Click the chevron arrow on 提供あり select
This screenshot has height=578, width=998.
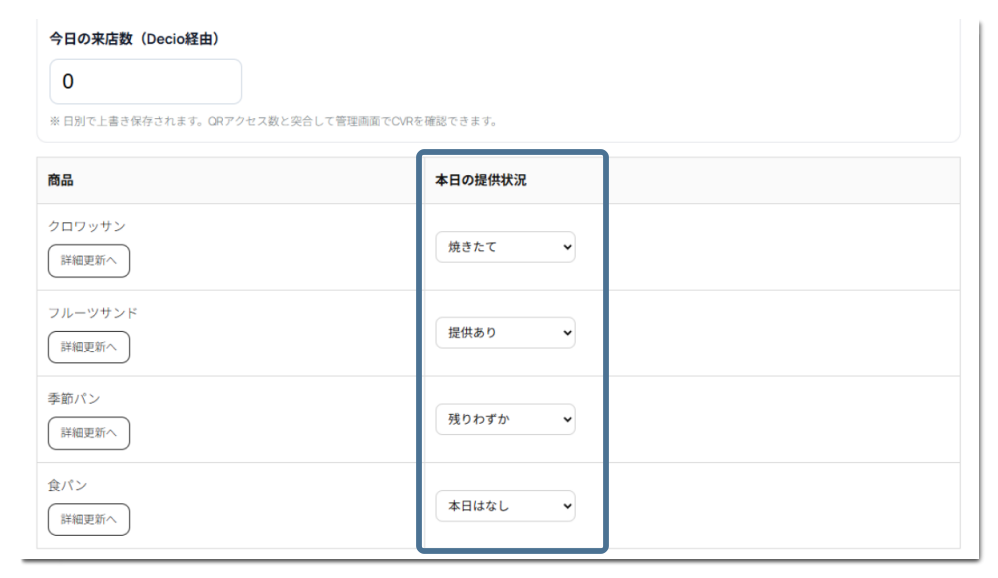coord(568,333)
